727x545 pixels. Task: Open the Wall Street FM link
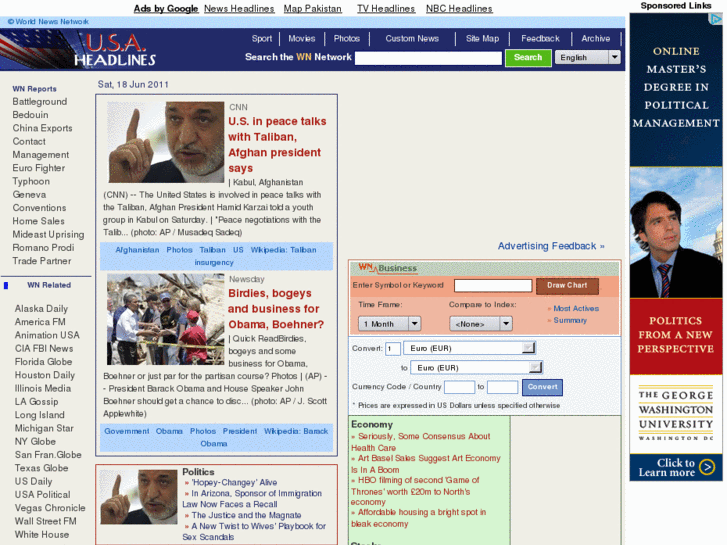click(x=45, y=521)
